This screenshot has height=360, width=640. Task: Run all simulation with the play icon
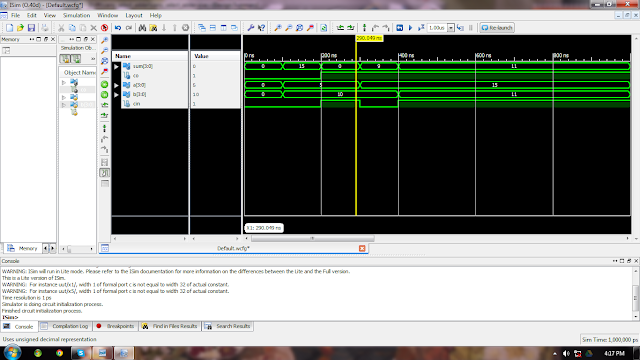(x=411, y=28)
